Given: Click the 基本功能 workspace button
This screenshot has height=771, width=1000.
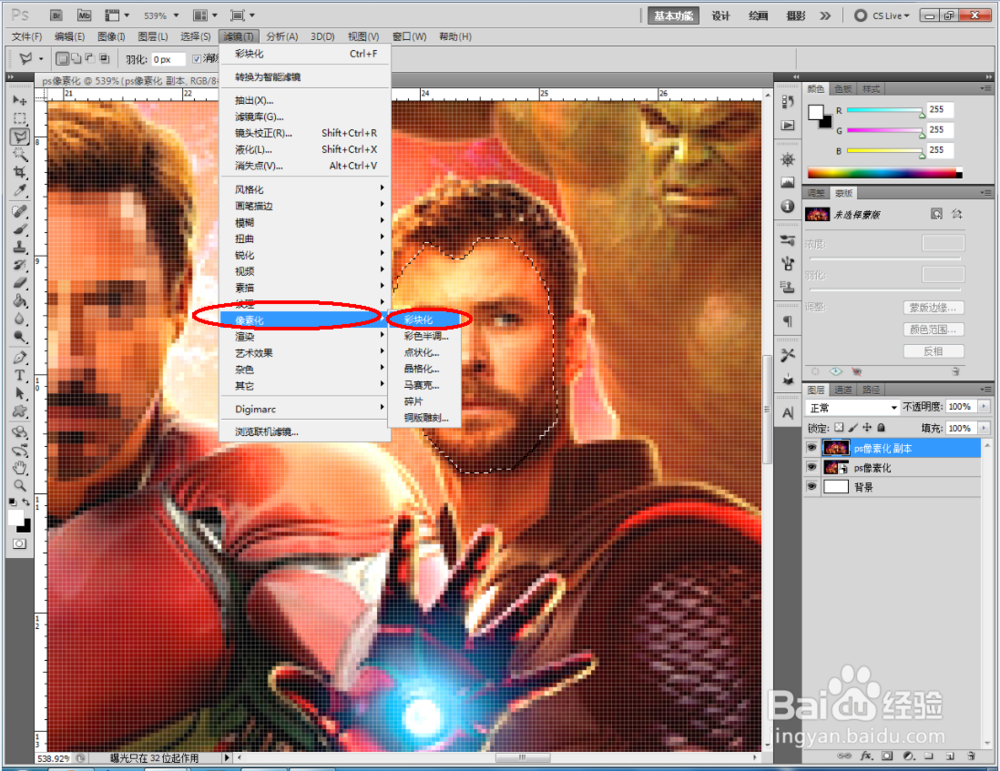Looking at the screenshot, I should point(673,15).
